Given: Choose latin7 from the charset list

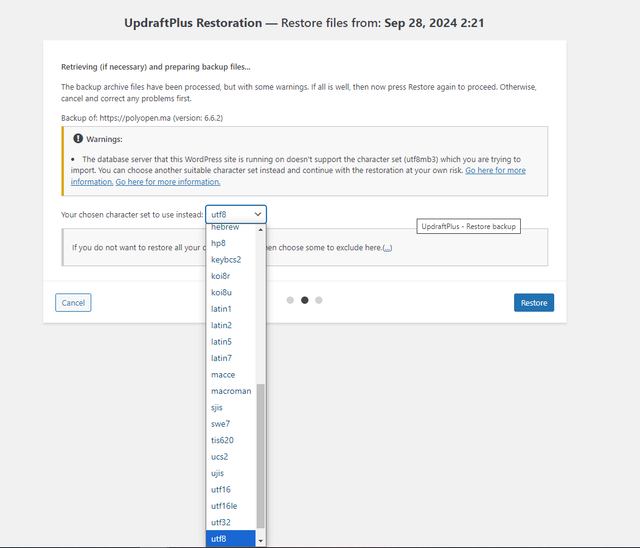Looking at the screenshot, I should point(231,358).
